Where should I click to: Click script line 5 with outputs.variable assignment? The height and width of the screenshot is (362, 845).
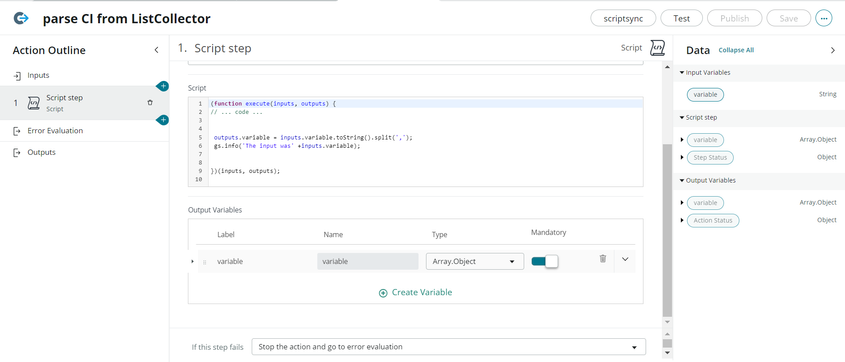tap(313, 137)
